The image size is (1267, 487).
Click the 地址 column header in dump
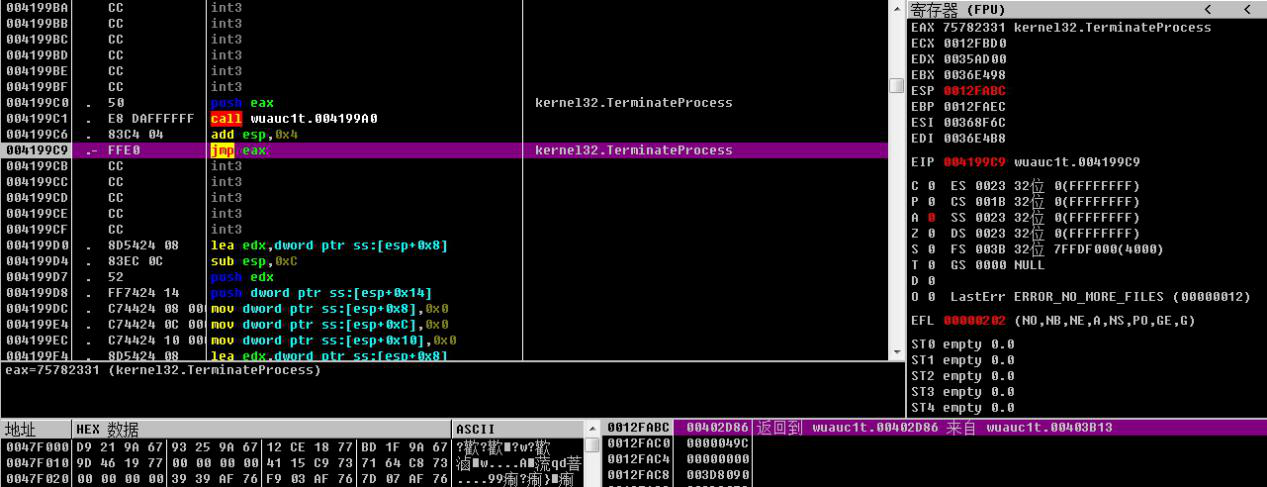tap(22, 429)
